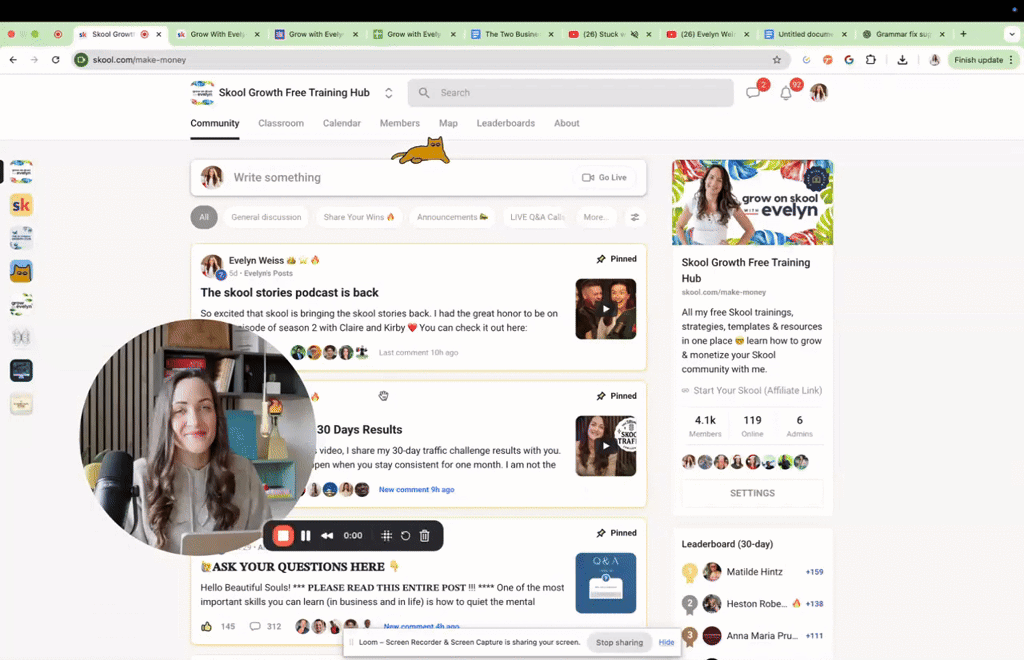Open Matilde Hintz on the leaderboard
The image size is (1024, 660).
coord(754,572)
